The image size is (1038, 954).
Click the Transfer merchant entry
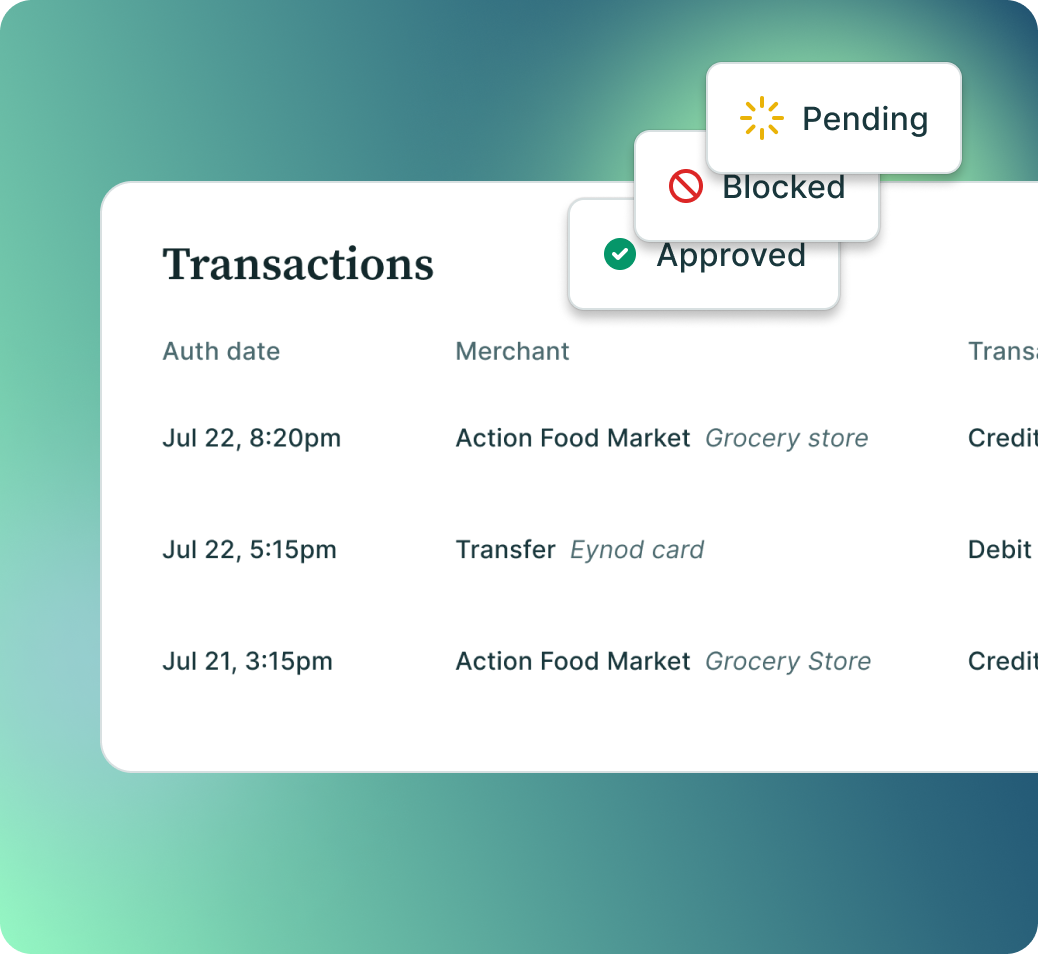coord(506,550)
